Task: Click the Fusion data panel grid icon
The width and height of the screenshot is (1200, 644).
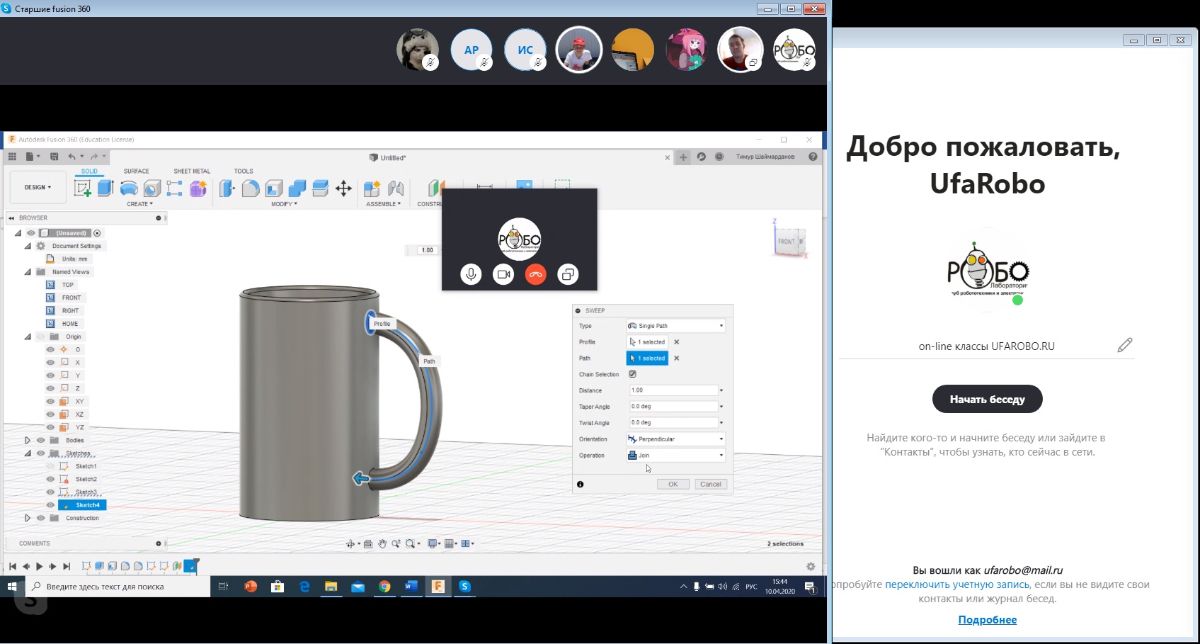Action: [x=12, y=157]
